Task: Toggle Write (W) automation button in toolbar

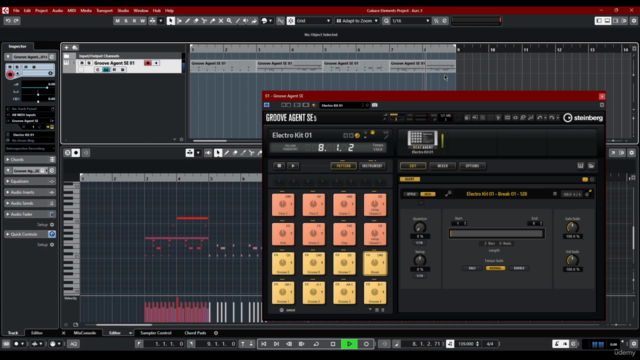Action: 142,21
